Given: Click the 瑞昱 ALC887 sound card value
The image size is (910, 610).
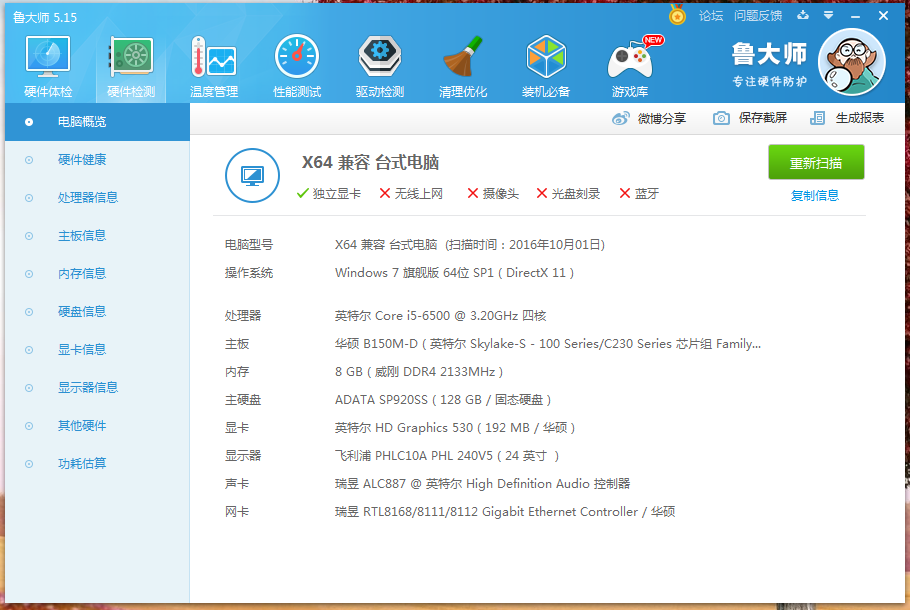Looking at the screenshot, I should click(482, 484).
